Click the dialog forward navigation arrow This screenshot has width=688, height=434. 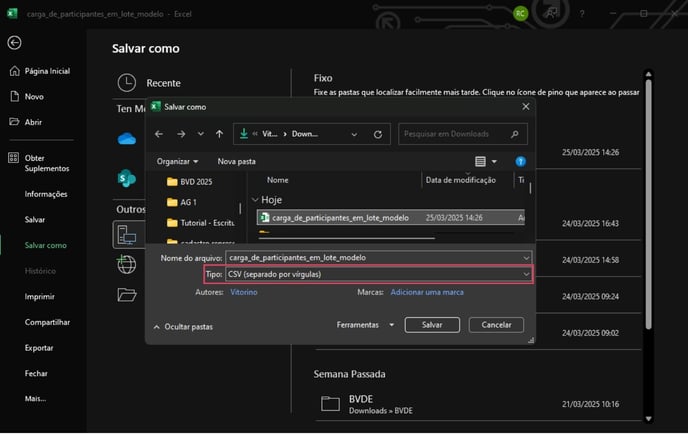point(181,134)
